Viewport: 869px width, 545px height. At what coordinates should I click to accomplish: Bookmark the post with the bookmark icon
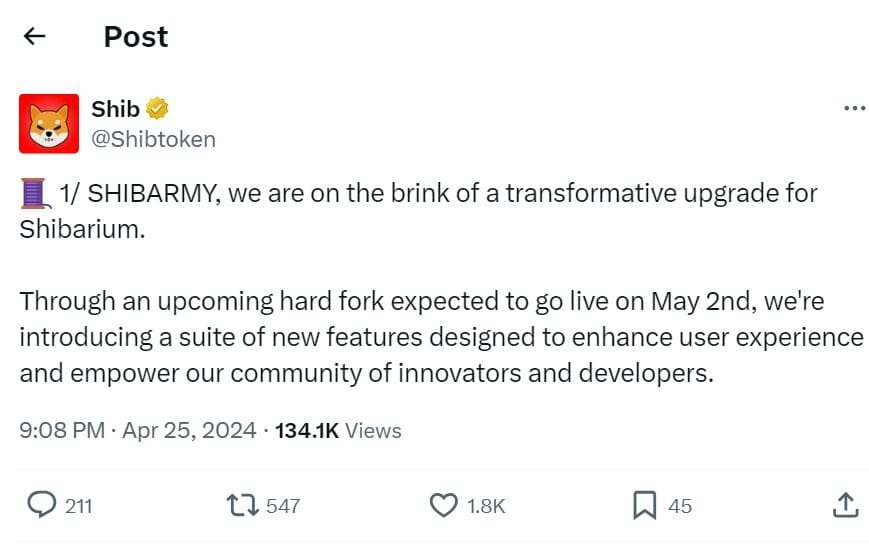pos(645,506)
